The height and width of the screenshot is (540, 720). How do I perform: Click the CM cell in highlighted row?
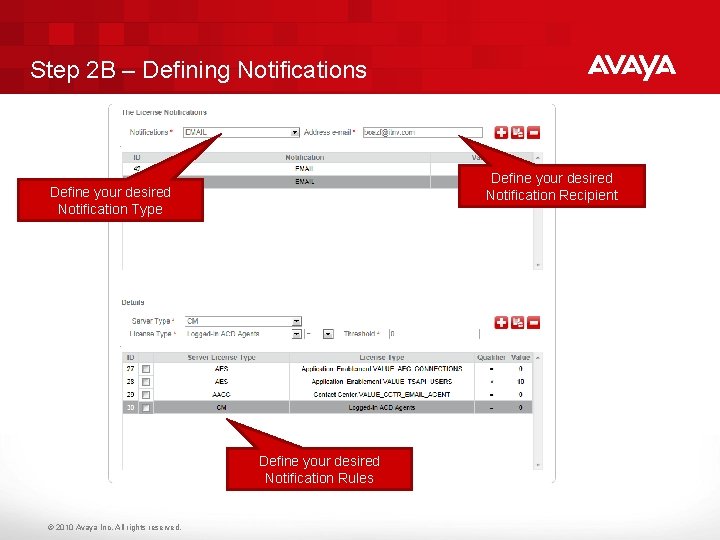221,407
